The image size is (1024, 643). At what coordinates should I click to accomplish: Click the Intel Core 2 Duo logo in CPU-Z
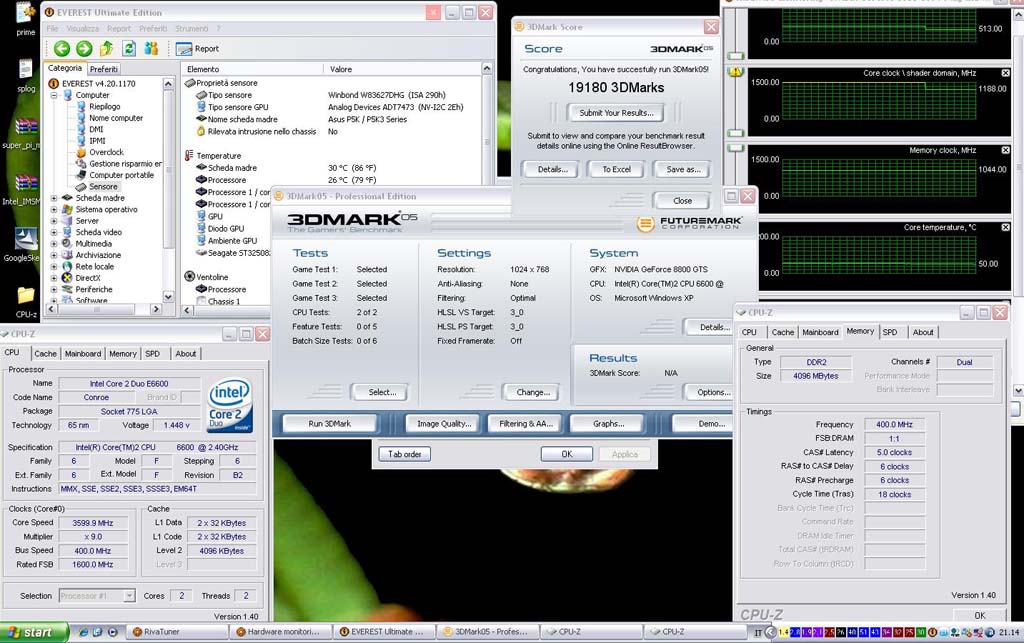click(229, 406)
